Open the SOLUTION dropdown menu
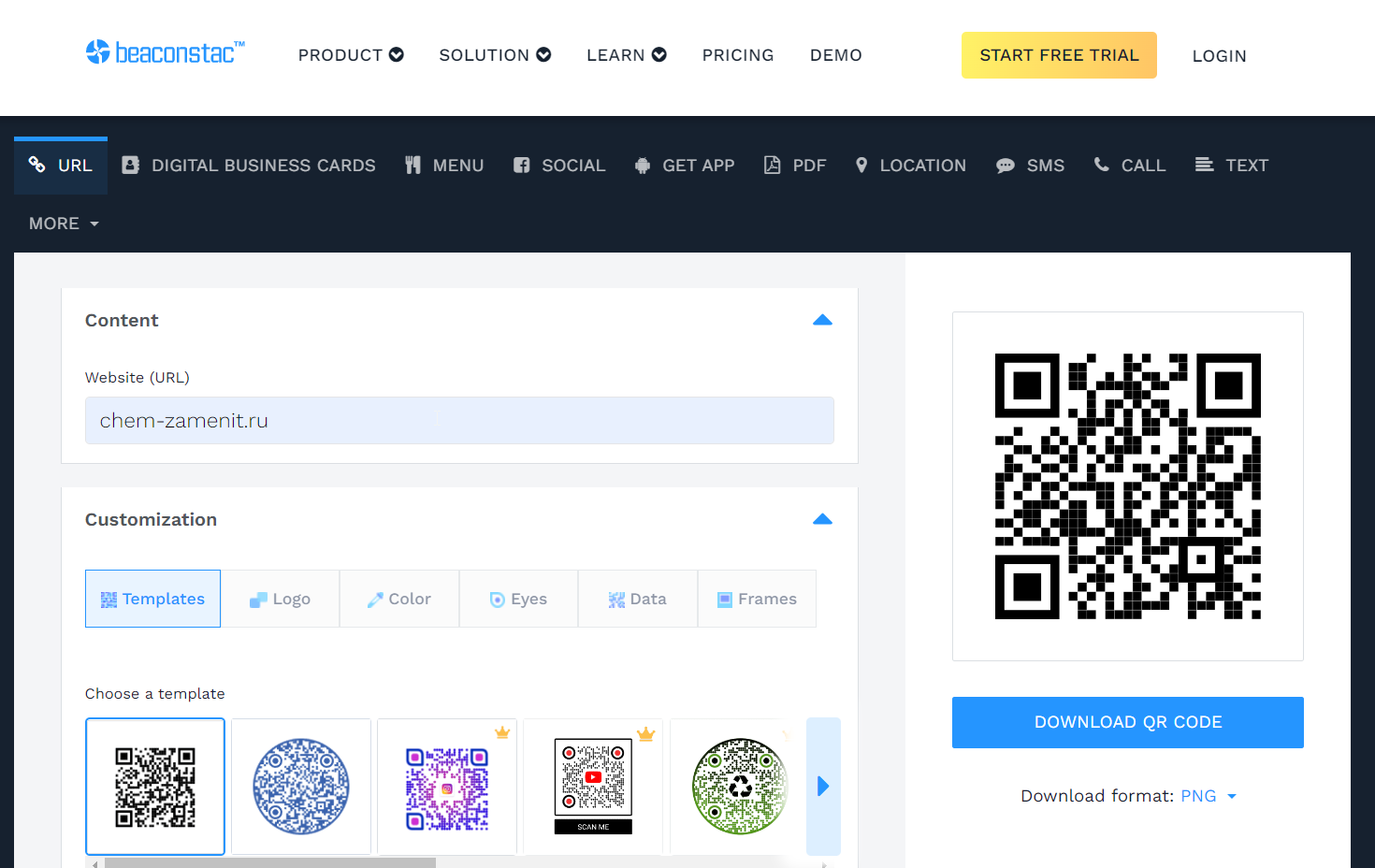The width and height of the screenshot is (1375, 868). [495, 55]
